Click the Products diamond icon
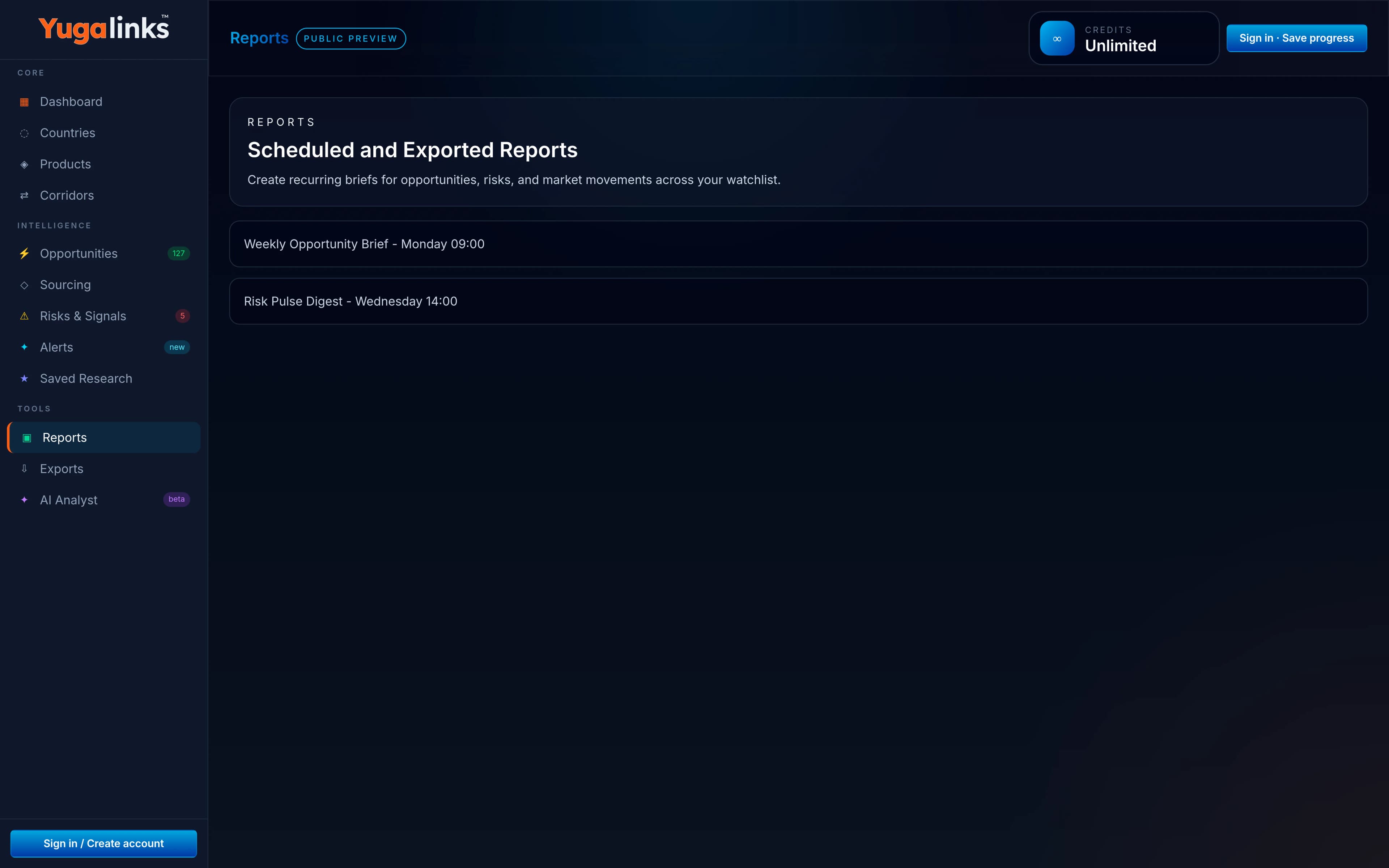1389x868 pixels. coord(24,165)
